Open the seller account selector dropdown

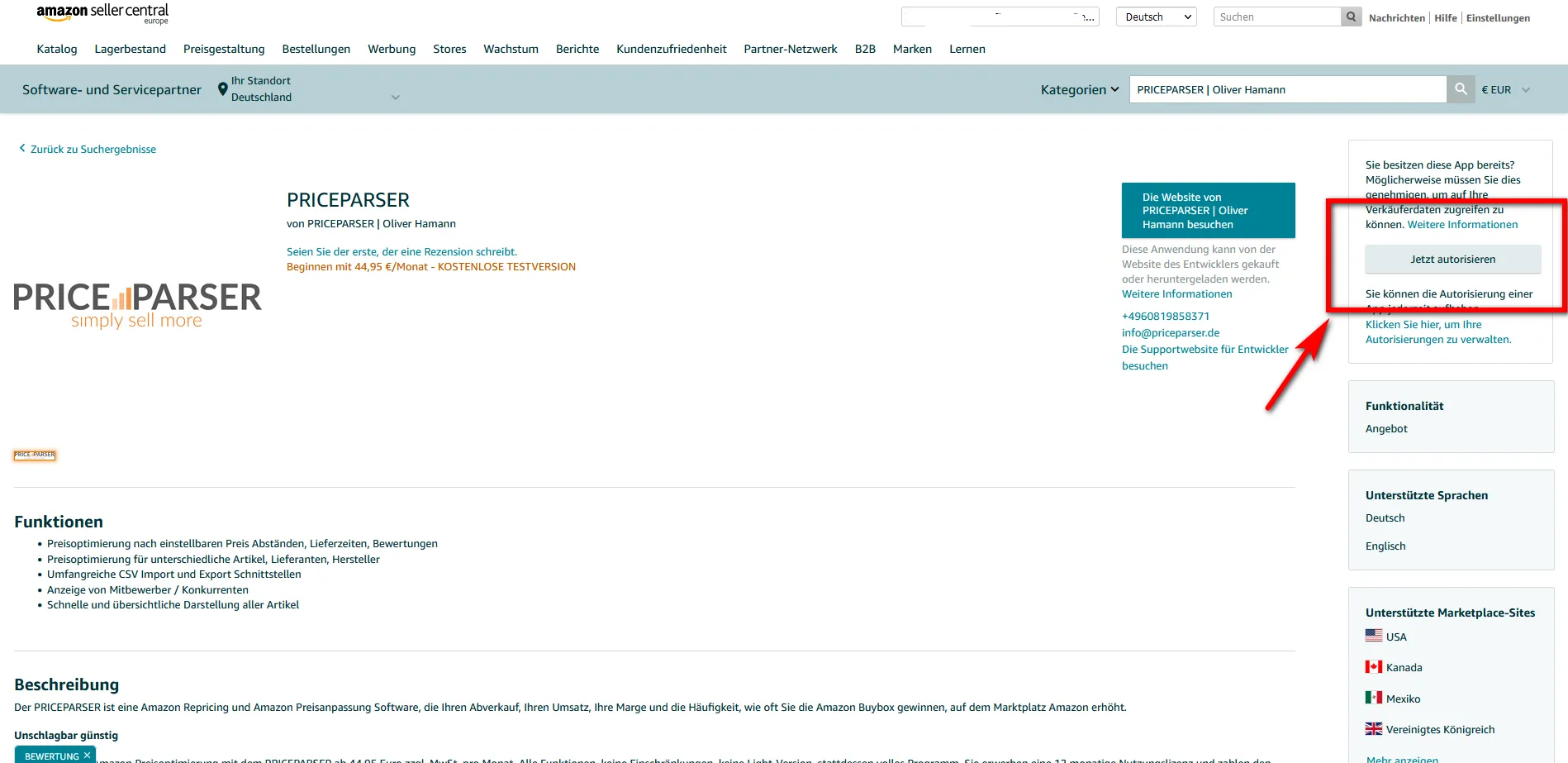(1000, 17)
